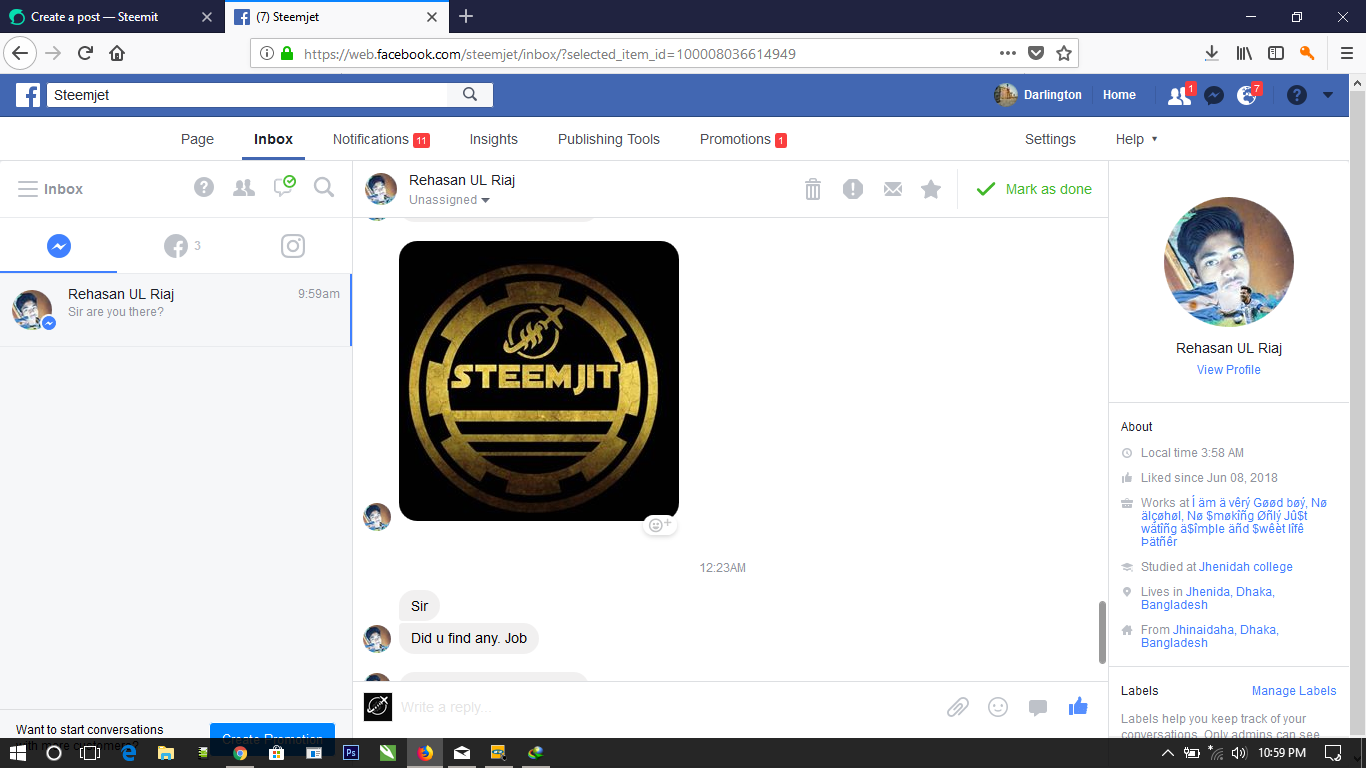This screenshot has height=768, width=1366.
Task: Expand the Help dropdown arrow
Action: (1155, 139)
